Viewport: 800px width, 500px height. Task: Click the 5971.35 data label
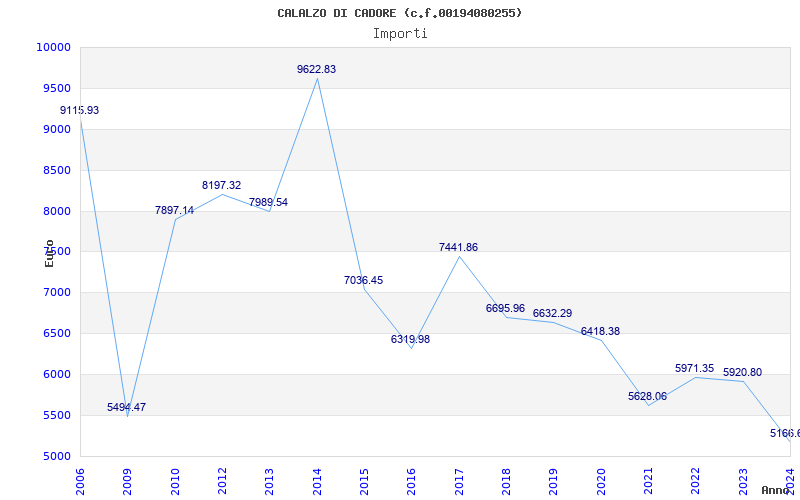(694, 368)
